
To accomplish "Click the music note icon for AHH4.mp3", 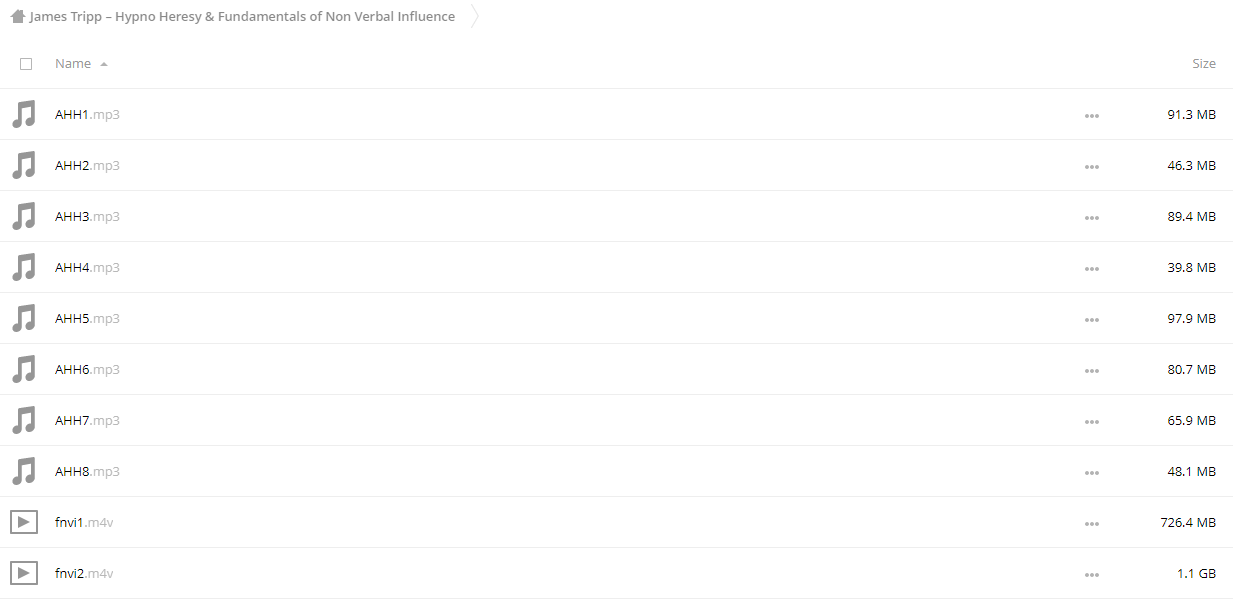I will click(x=24, y=267).
